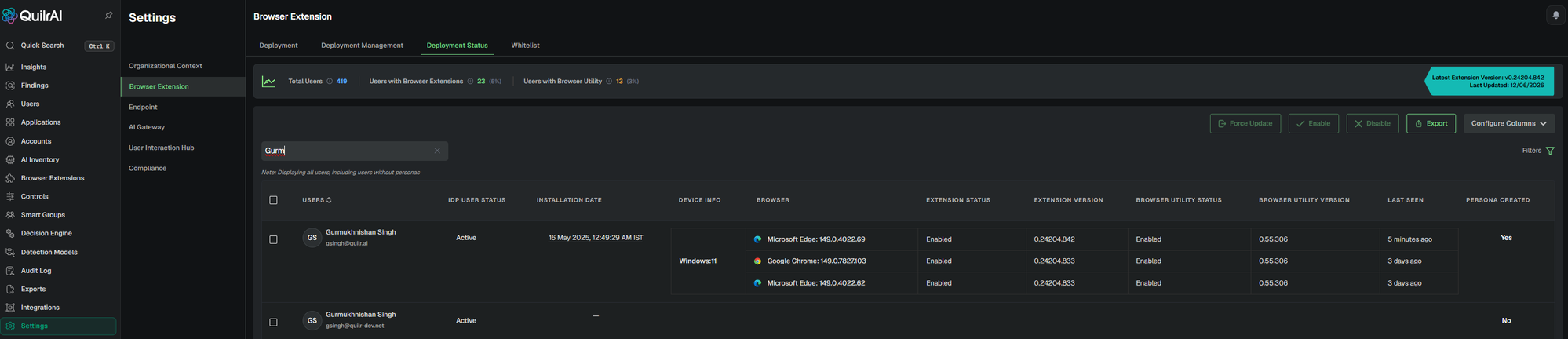Screen dimensions: 1568x339
Task: Click the Disable button
Action: [x=1372, y=123]
